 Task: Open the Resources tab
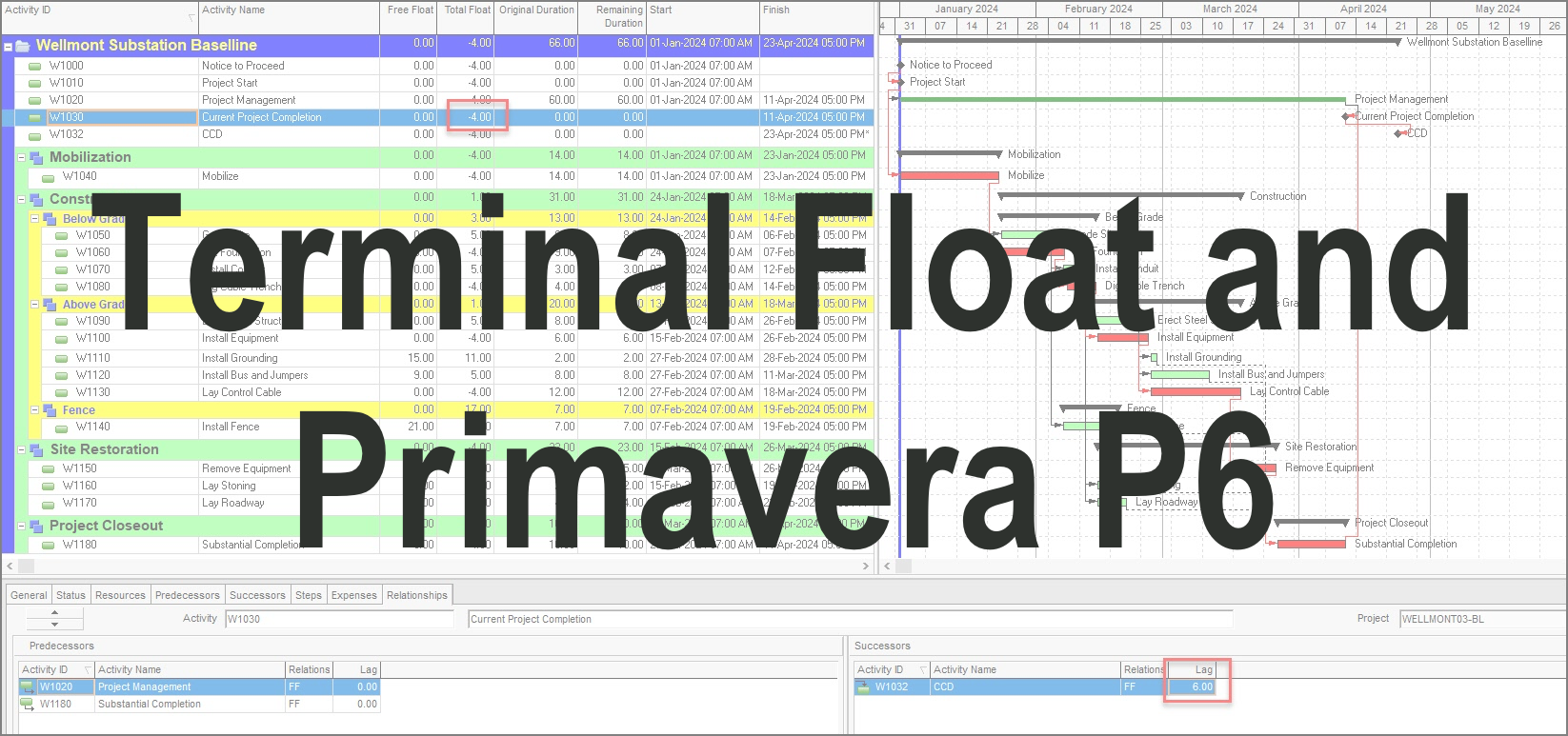[x=120, y=595]
